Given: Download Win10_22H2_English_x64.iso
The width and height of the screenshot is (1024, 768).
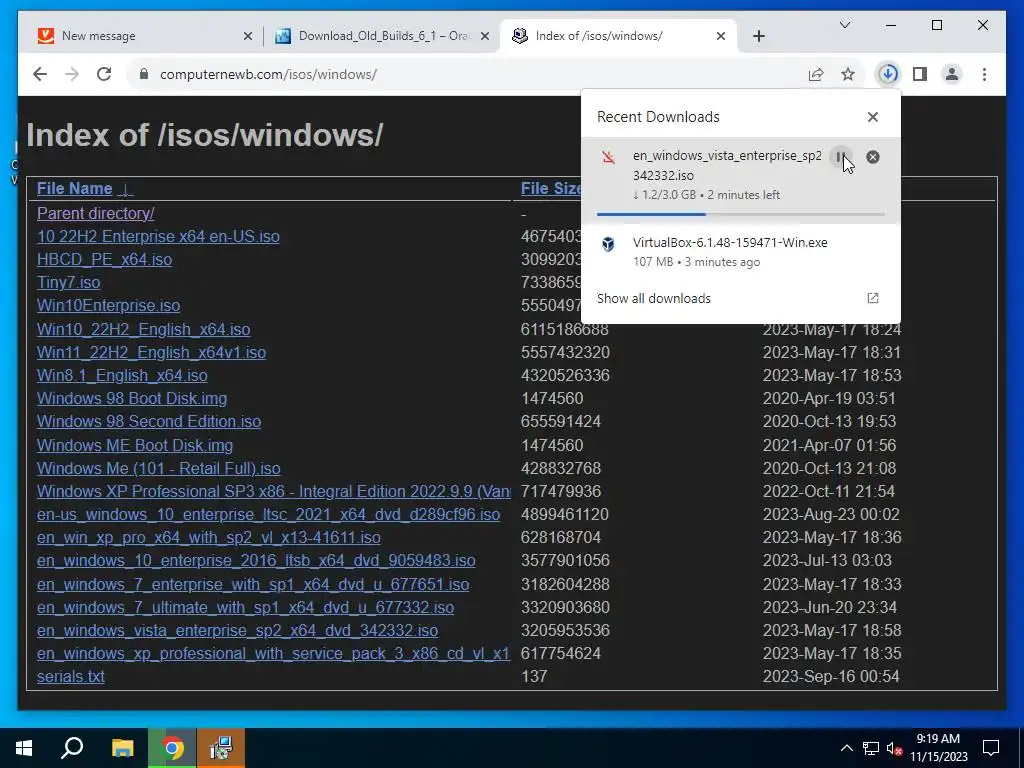Looking at the screenshot, I should 143,329.
